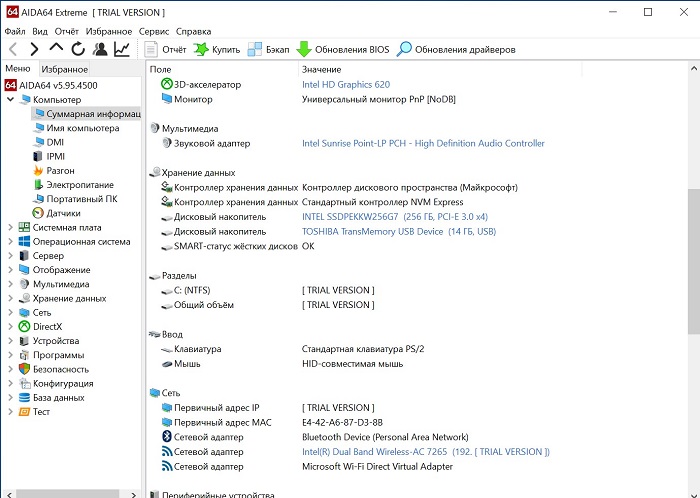Open the user/remote icon in the toolbar
This screenshot has height=498, width=700.
coord(100,49)
